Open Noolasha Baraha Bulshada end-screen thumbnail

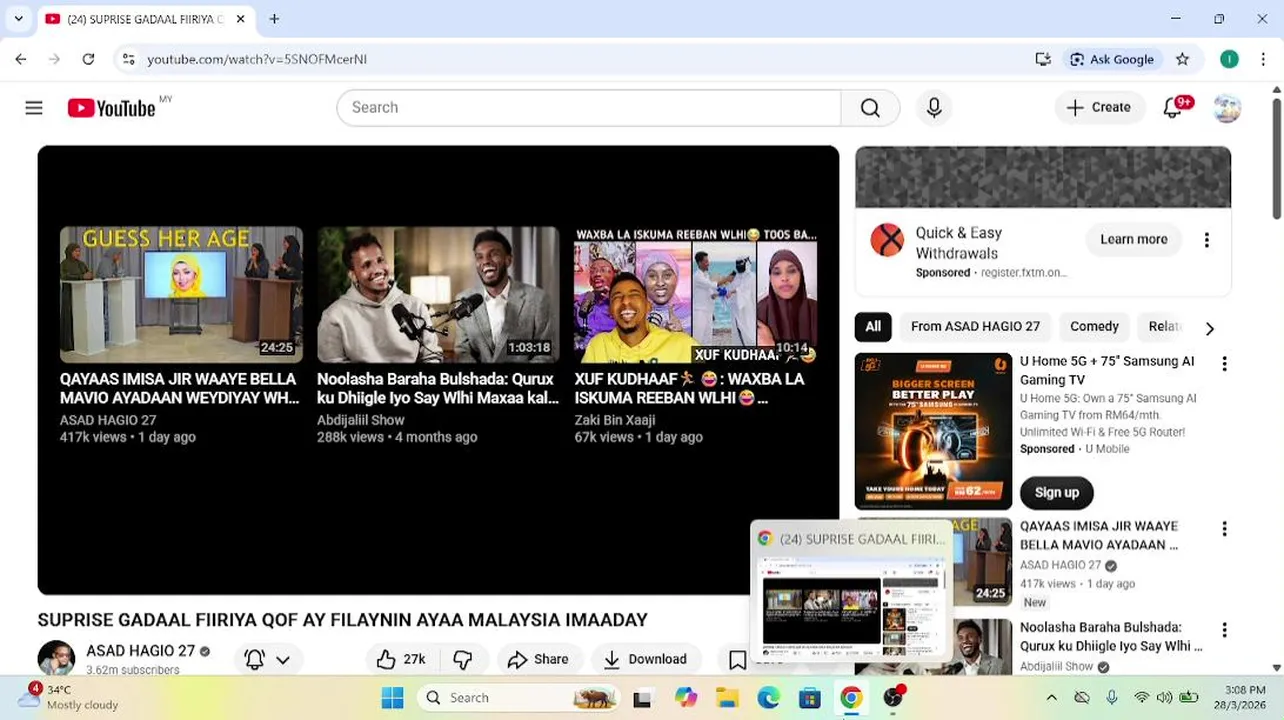pos(438,294)
